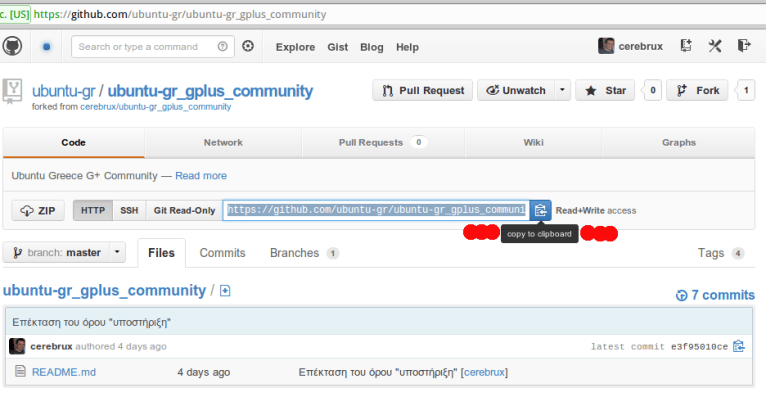Expand the Unwatch dropdown arrow
The image size is (766, 397).
[x=562, y=90]
